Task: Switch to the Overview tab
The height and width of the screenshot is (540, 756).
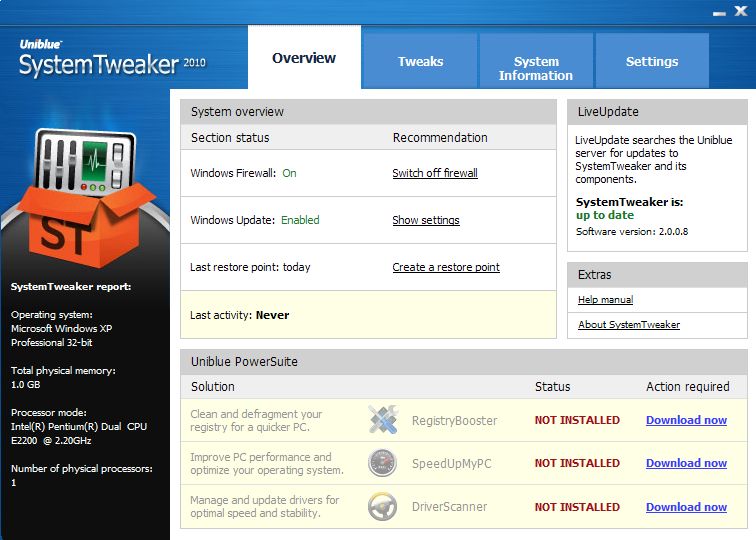Action: 304,58
